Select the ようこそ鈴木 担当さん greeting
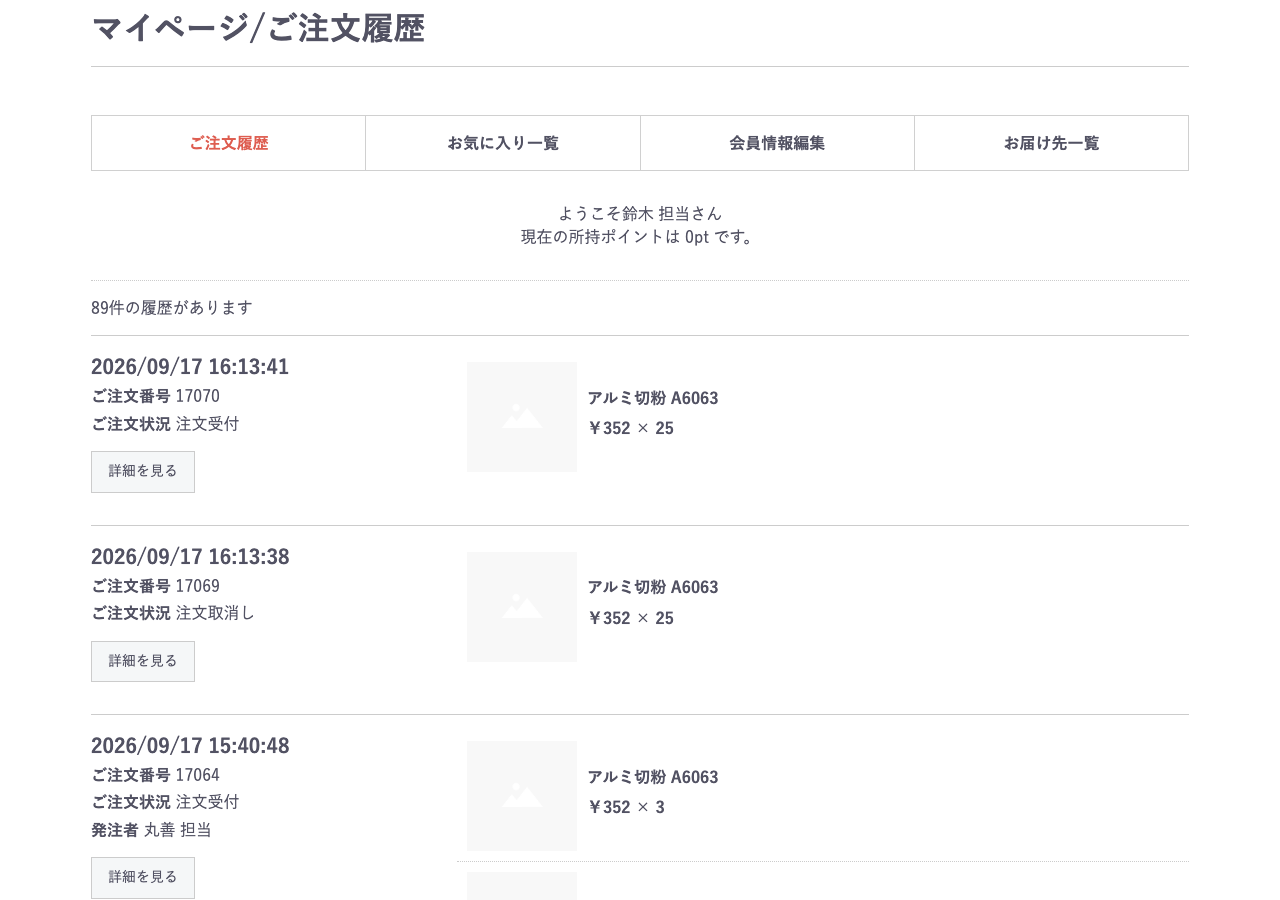The image size is (1280, 900). pyautogui.click(x=640, y=213)
